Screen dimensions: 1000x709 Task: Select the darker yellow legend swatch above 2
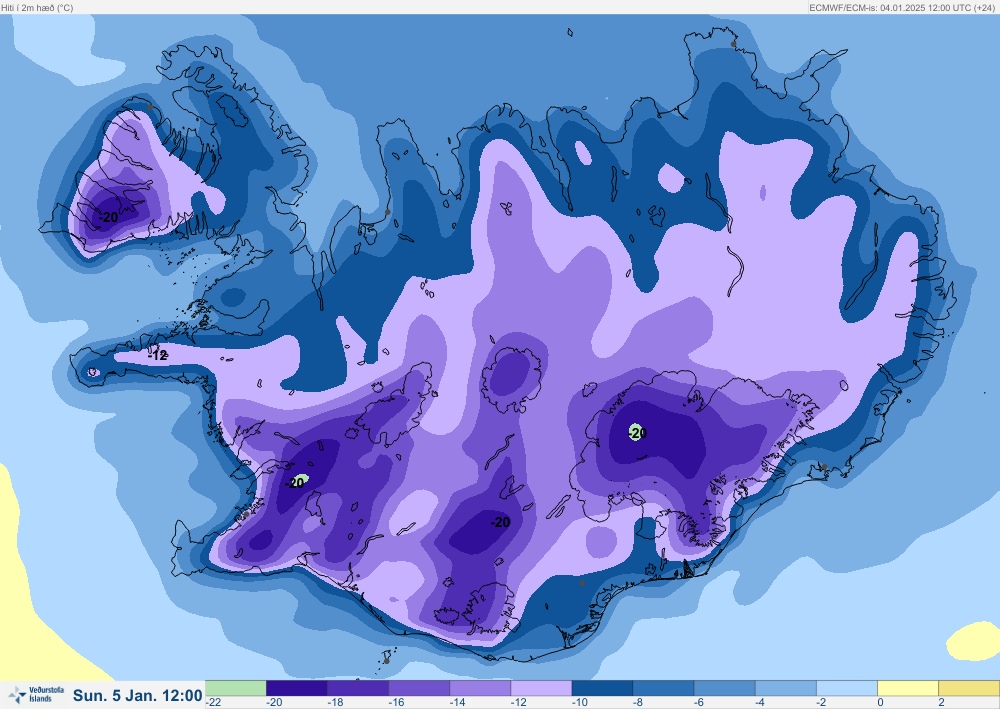pyautogui.click(x=969, y=688)
